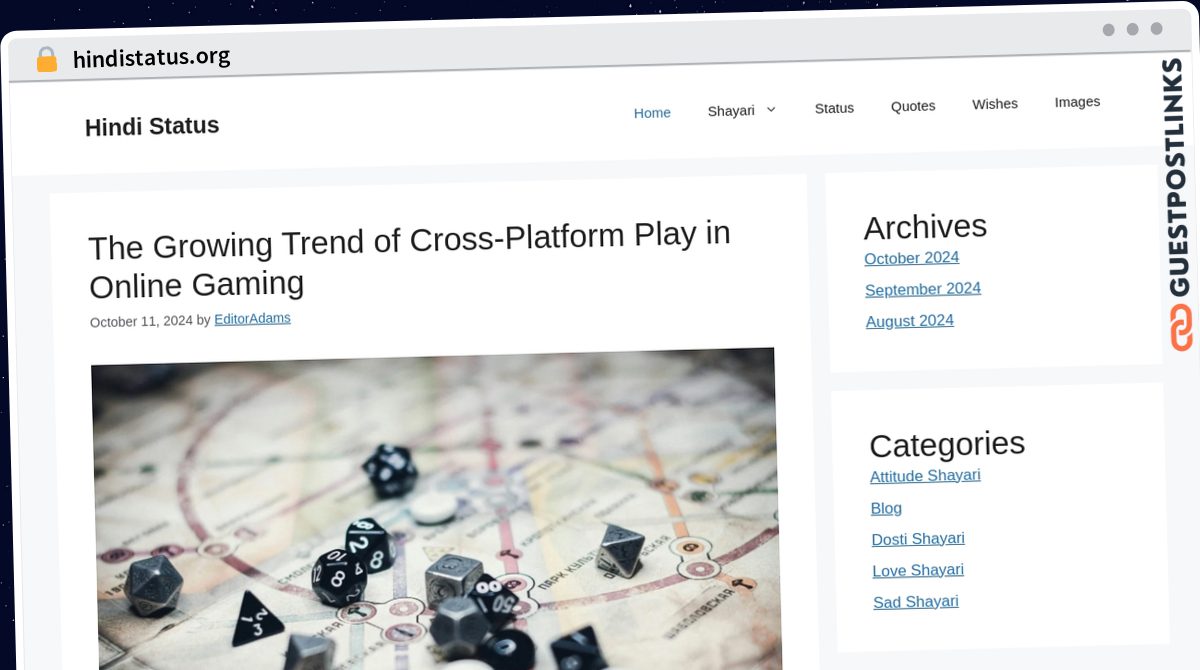Go to the Status menu page
Viewport: 1200px width, 670px height.
pos(834,108)
